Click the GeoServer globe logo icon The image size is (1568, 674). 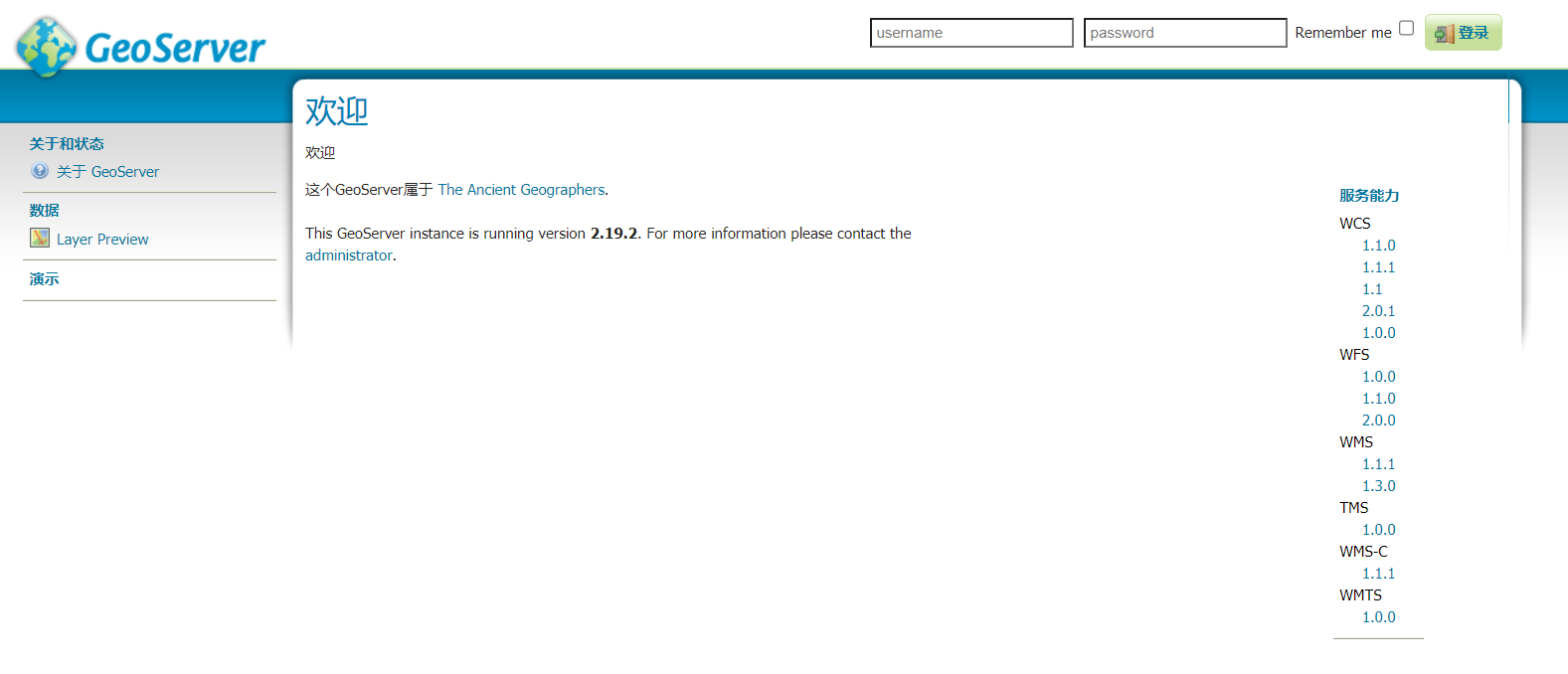(x=46, y=47)
